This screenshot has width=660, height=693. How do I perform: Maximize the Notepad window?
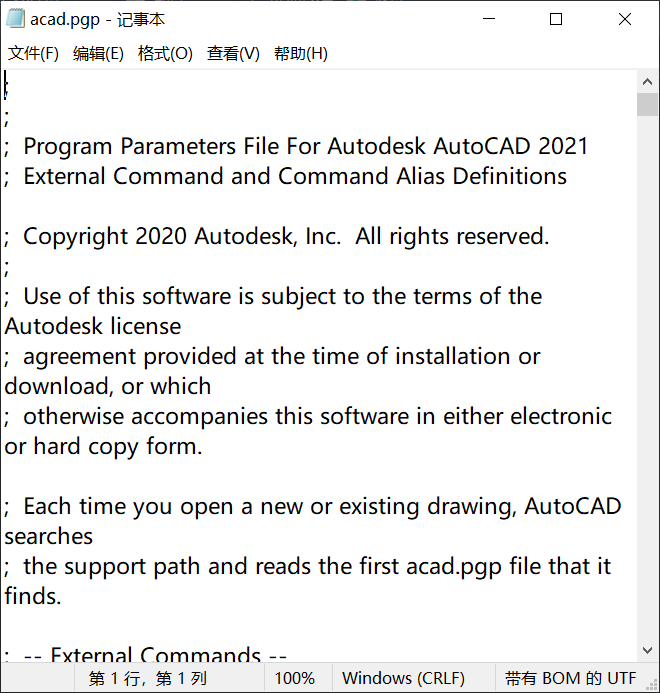point(556,19)
